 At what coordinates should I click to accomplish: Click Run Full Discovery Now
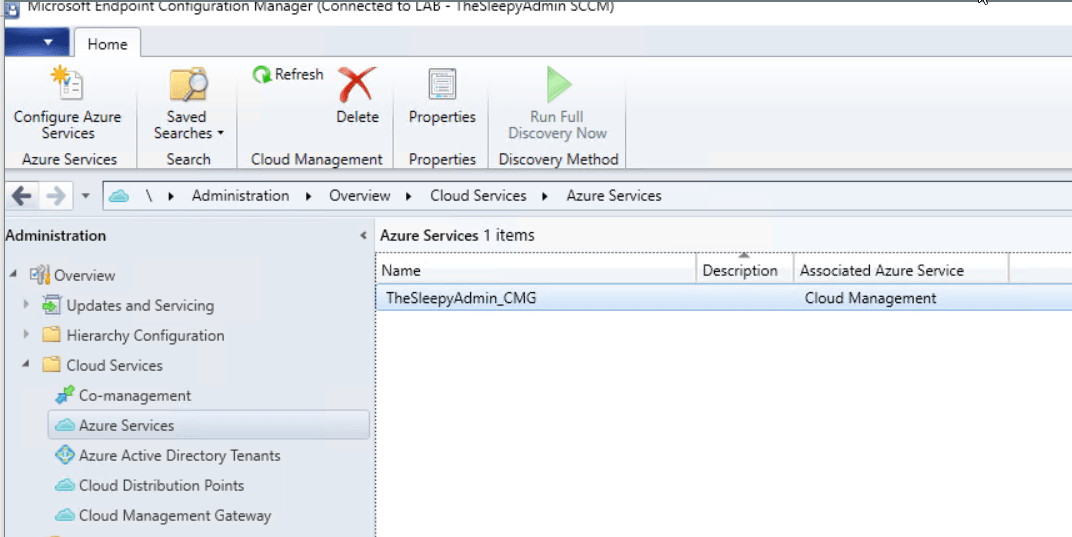(557, 86)
